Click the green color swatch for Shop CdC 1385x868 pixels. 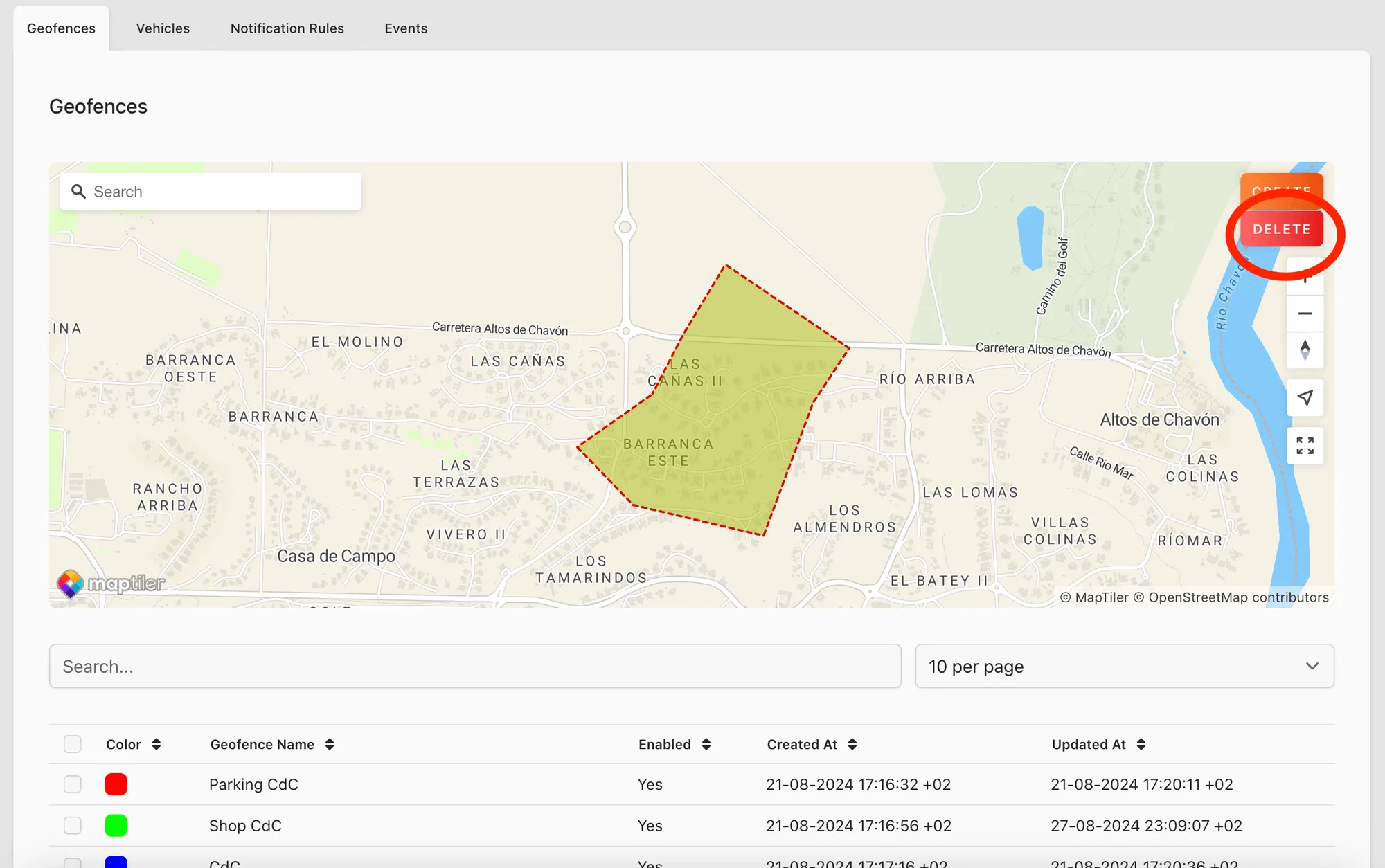pyautogui.click(x=116, y=825)
